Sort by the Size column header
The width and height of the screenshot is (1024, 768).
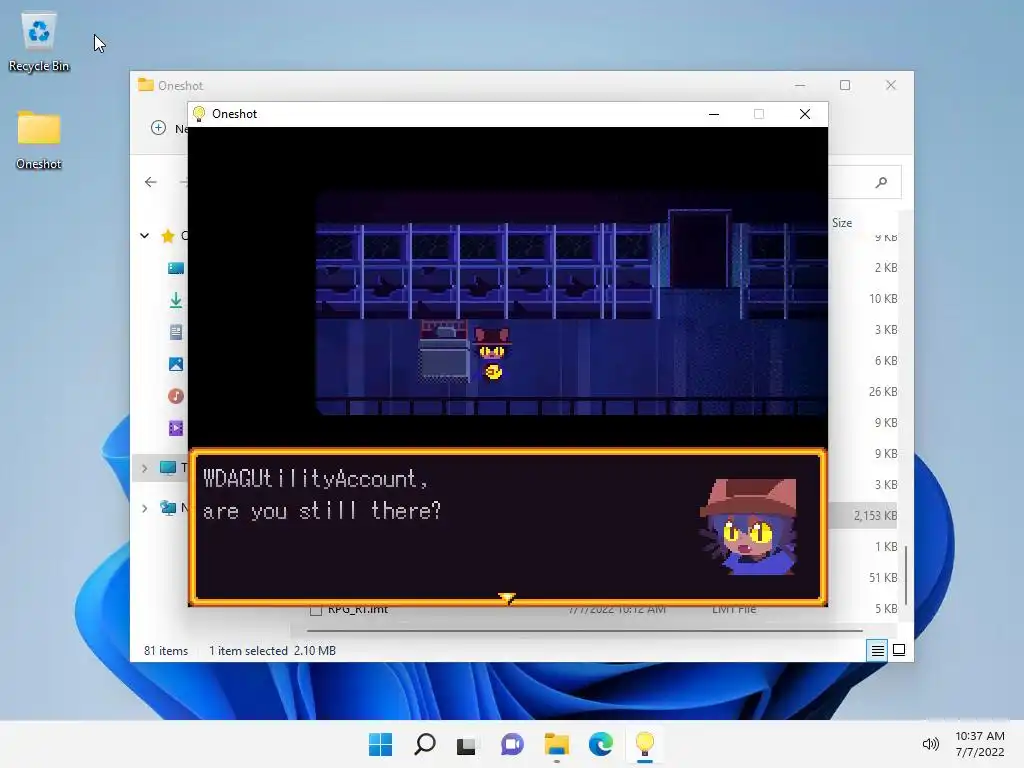click(x=842, y=223)
